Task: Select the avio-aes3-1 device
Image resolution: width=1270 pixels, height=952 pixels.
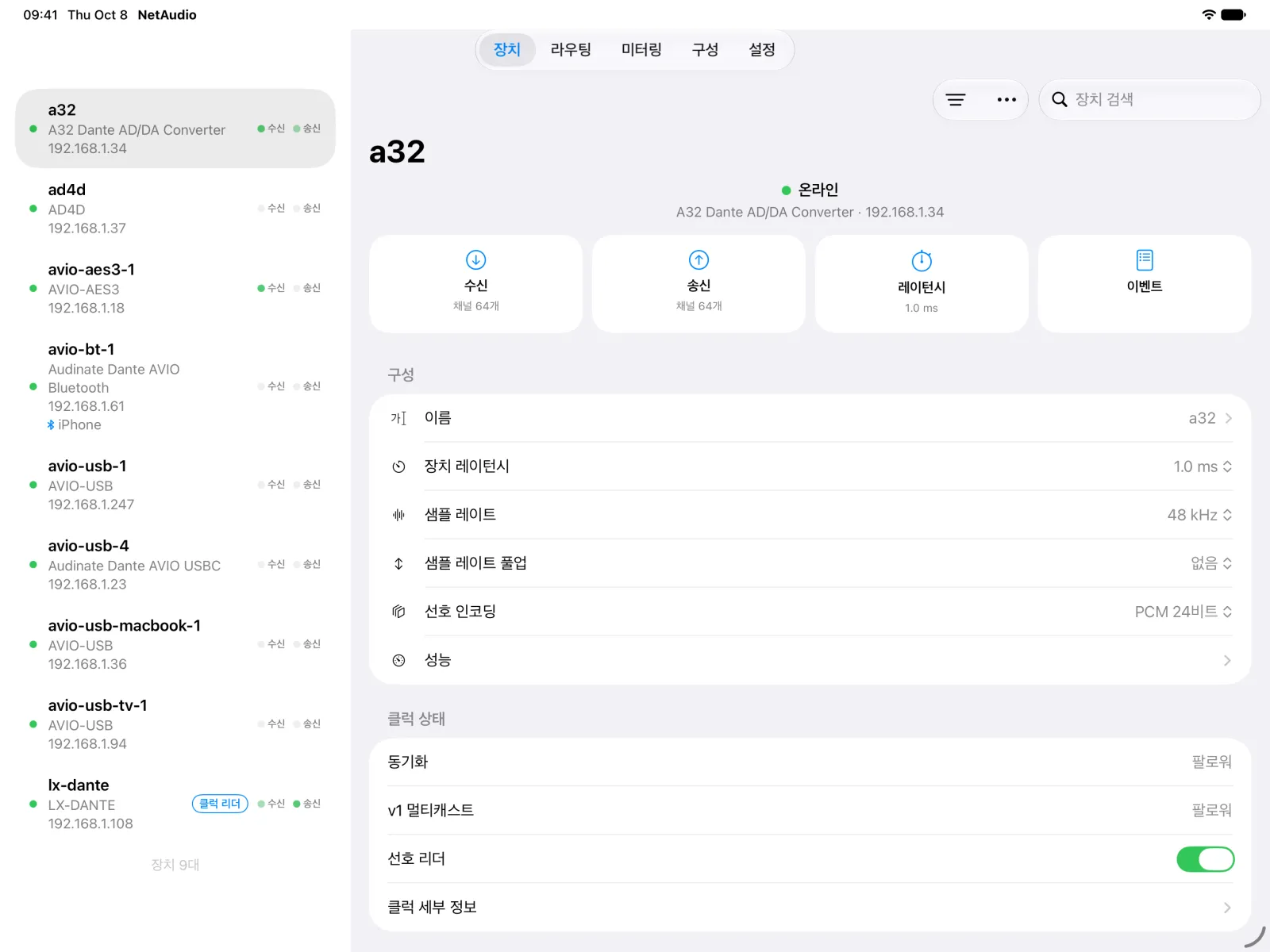Action: click(175, 289)
